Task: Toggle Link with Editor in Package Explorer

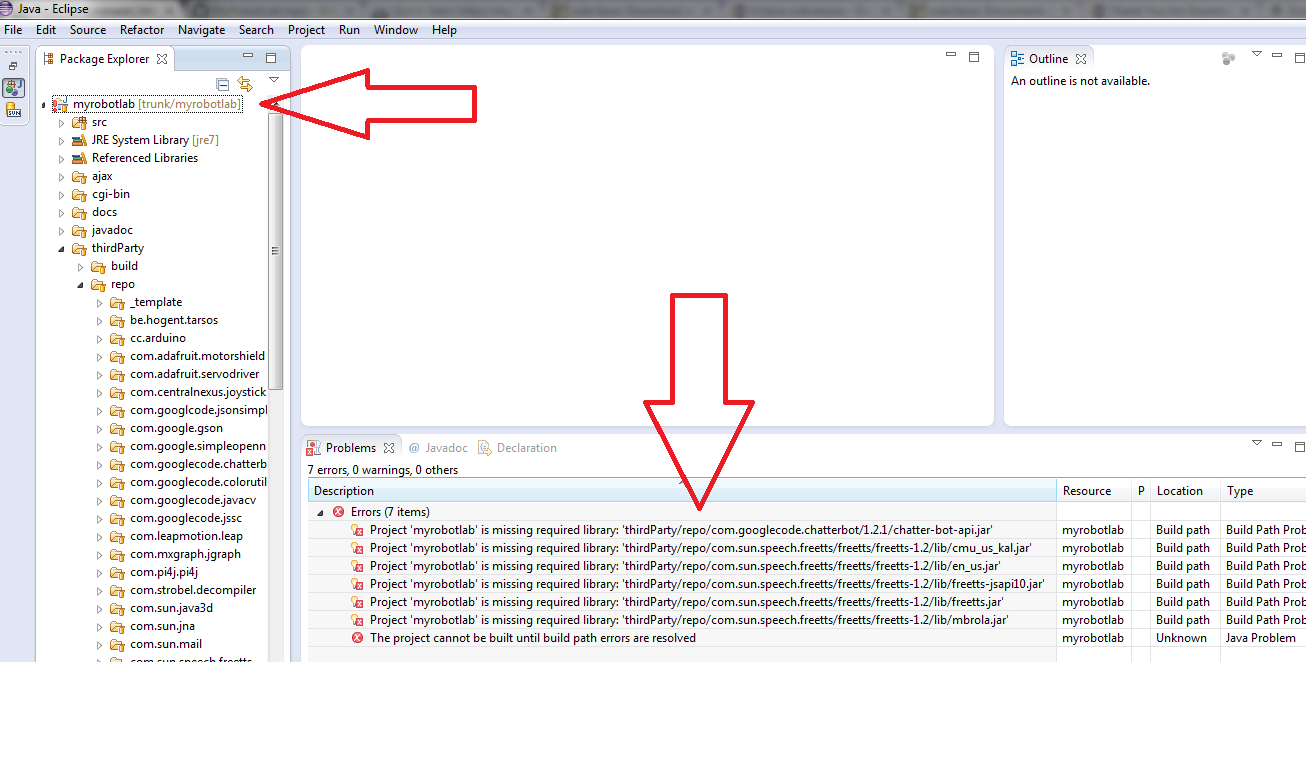Action: pyautogui.click(x=245, y=84)
